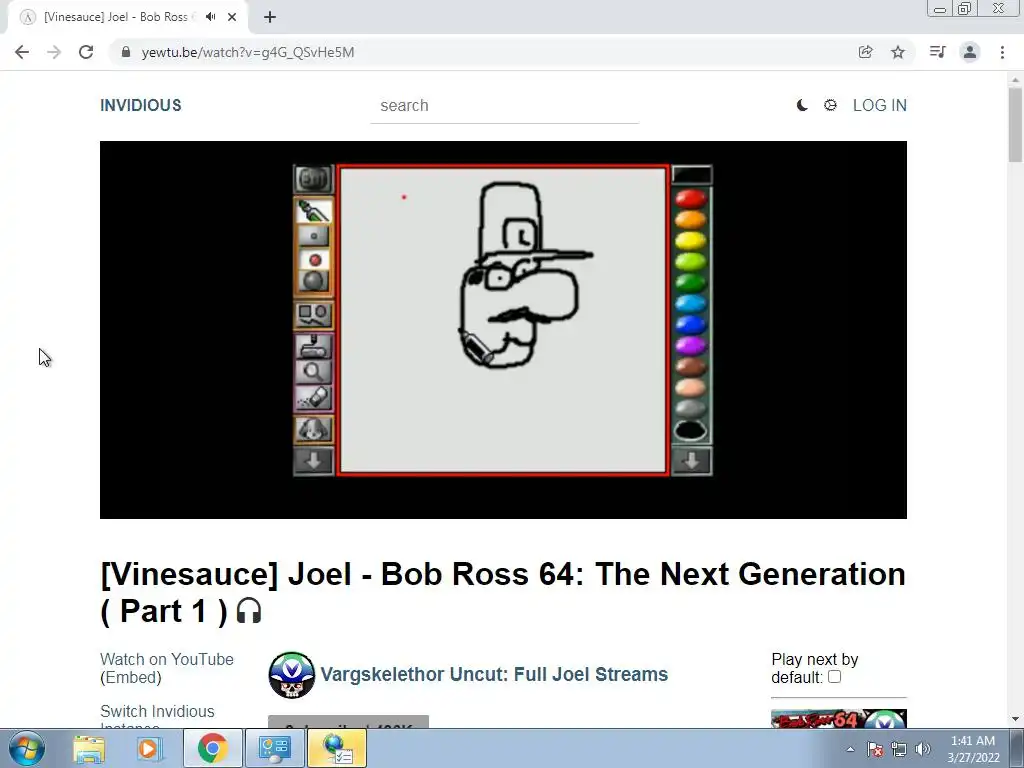1024x768 pixels.
Task: Open Invidious preferences gear icon
Action: coord(830,105)
